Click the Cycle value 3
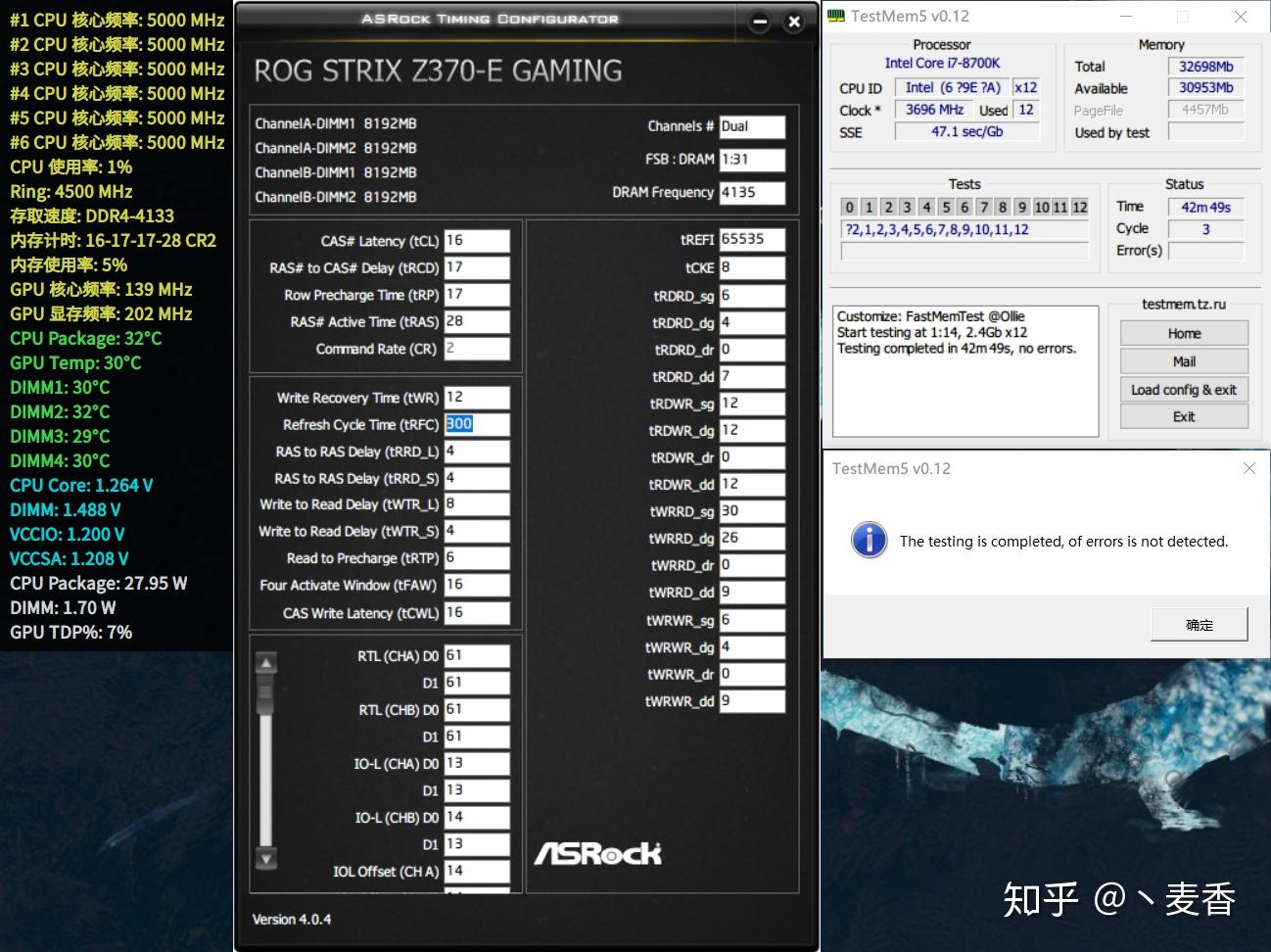This screenshot has width=1271, height=952. 1205,229
